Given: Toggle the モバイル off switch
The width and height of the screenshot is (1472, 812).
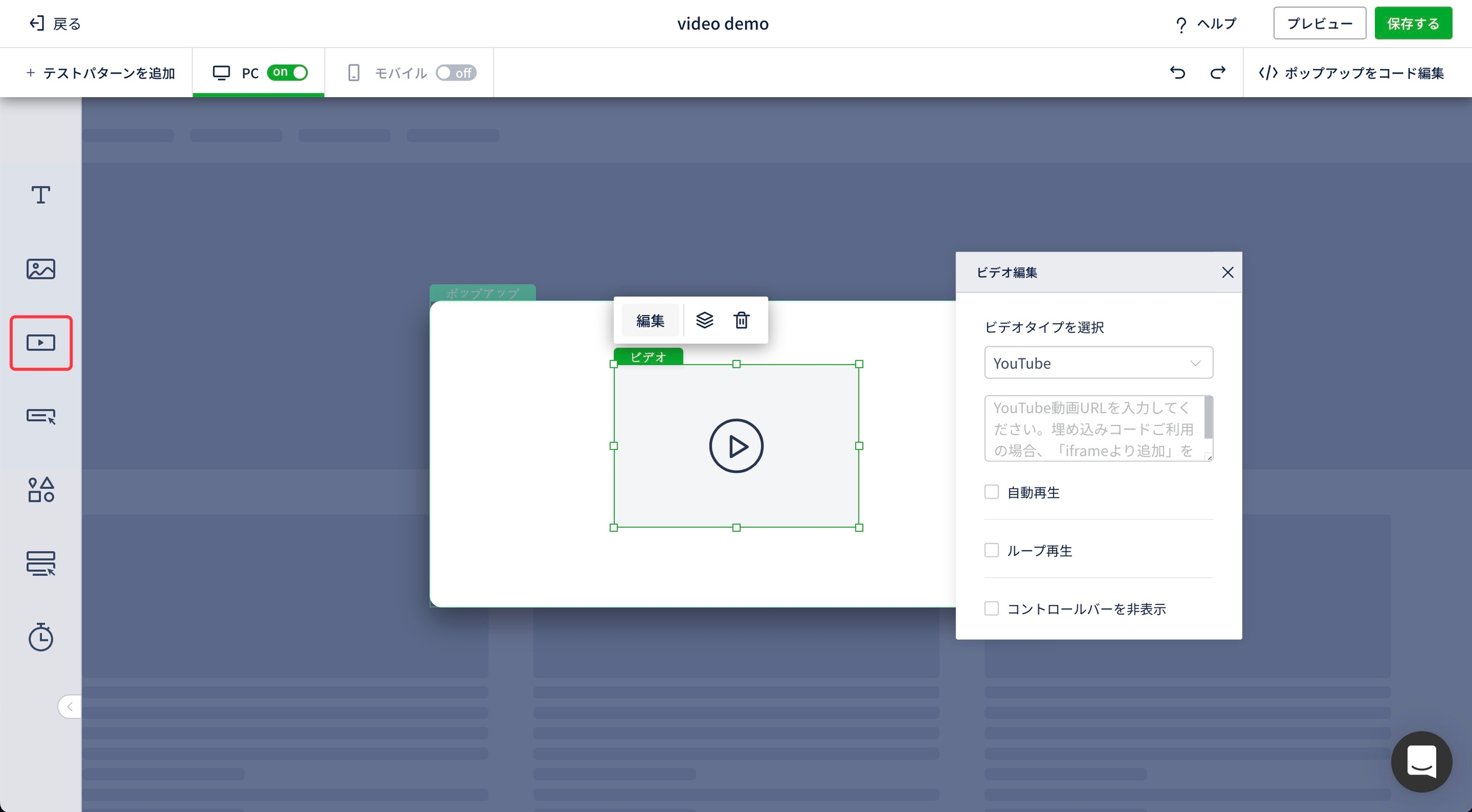Looking at the screenshot, I should (x=456, y=73).
